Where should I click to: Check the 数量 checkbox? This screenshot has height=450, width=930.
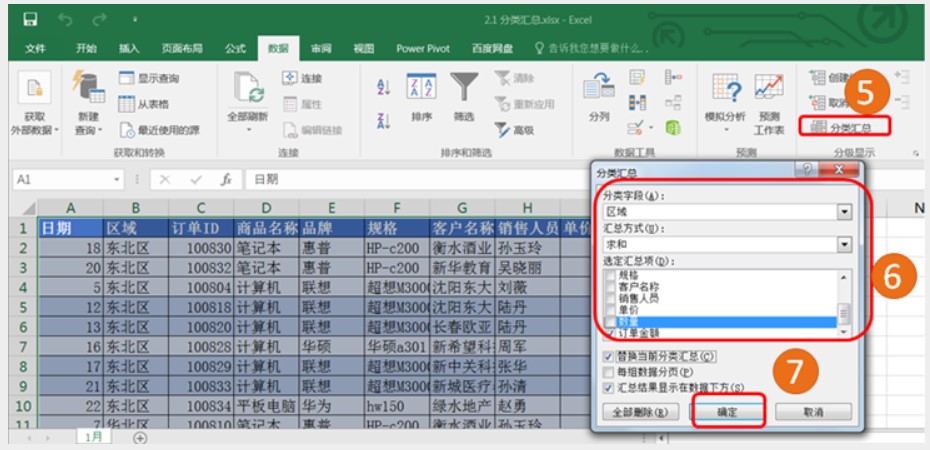[610, 321]
